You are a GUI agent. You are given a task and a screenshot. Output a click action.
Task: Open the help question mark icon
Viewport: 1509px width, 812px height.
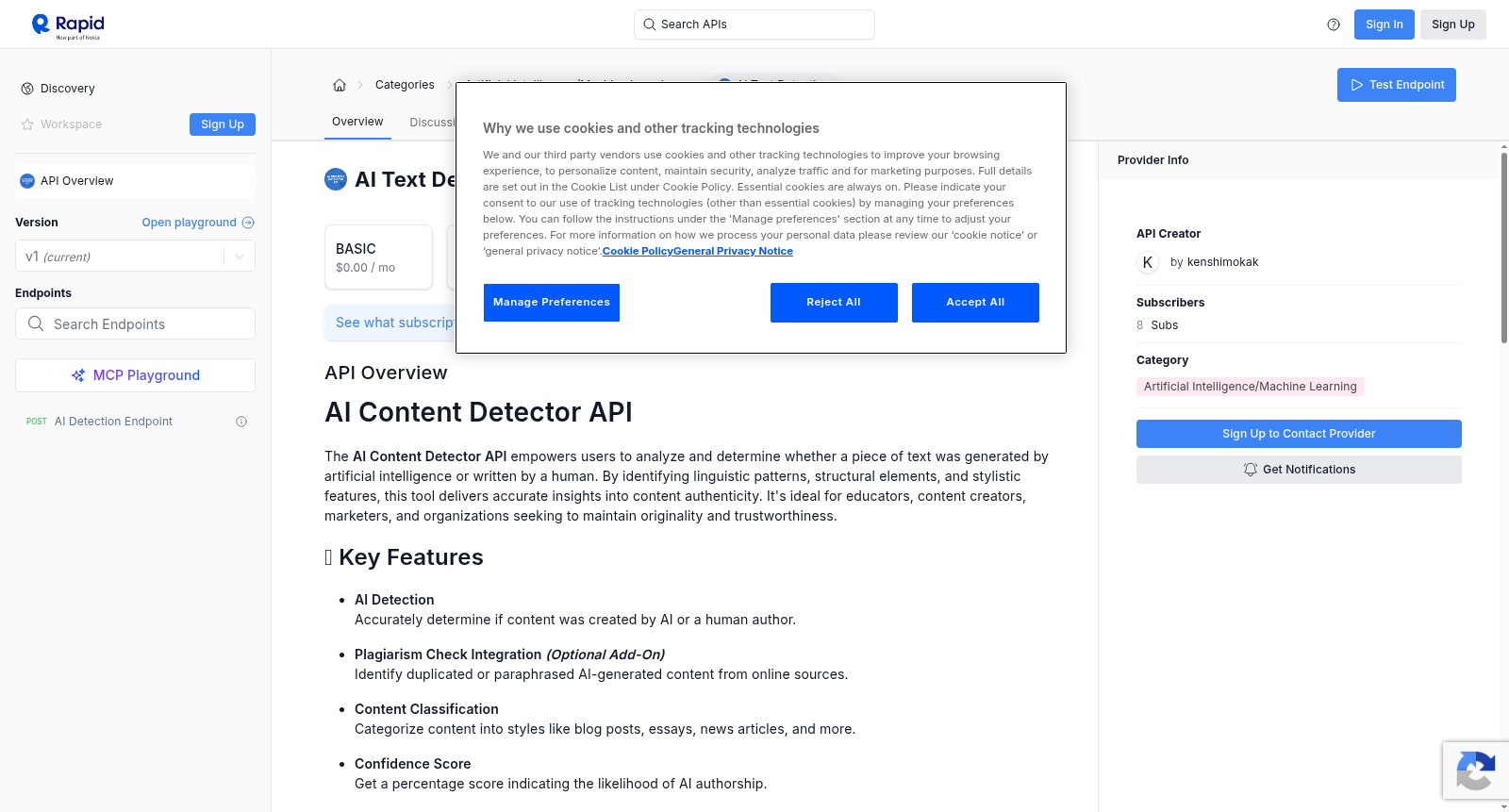pyautogui.click(x=1334, y=25)
